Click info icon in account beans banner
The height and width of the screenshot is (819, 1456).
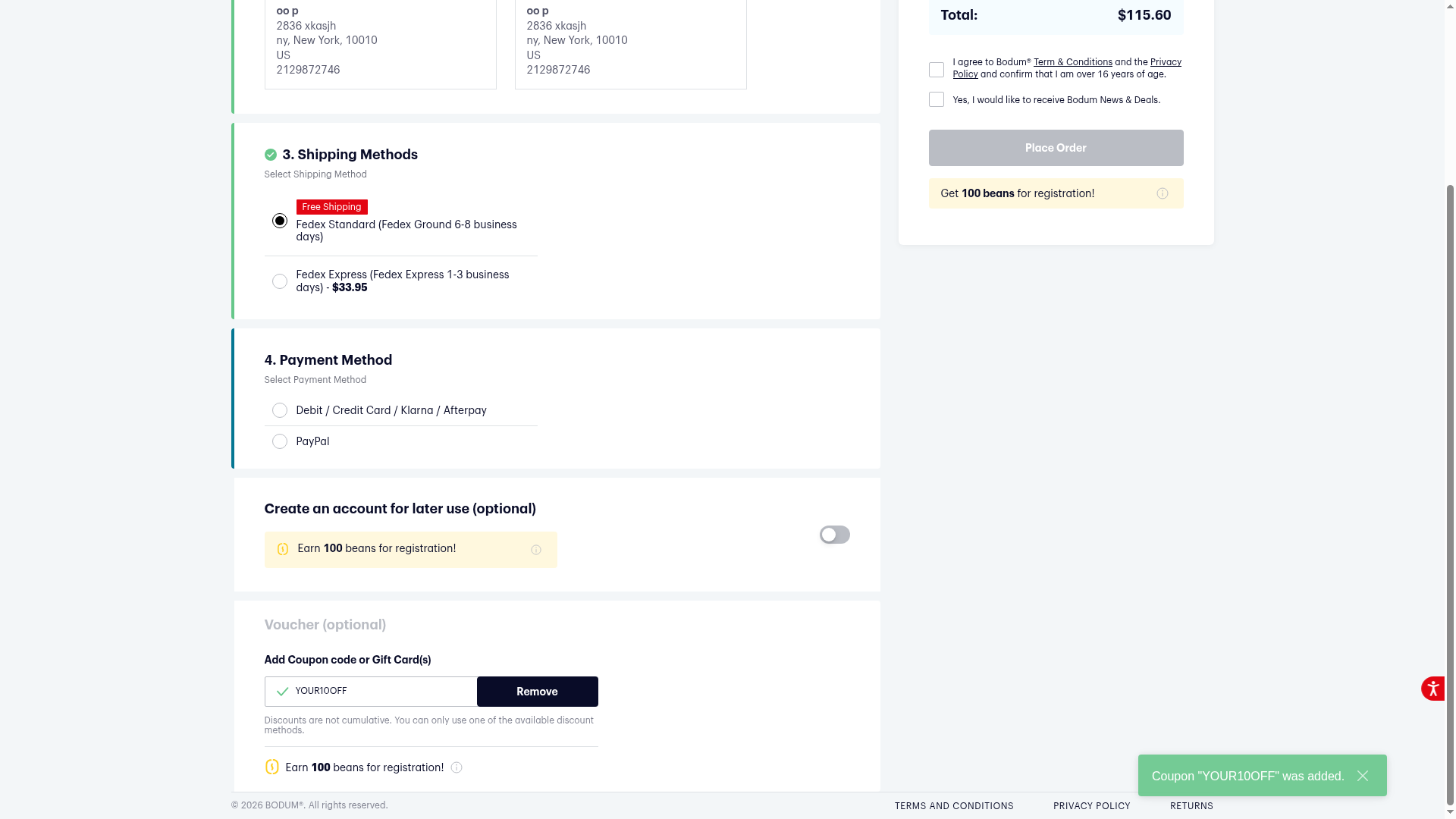[x=536, y=550]
